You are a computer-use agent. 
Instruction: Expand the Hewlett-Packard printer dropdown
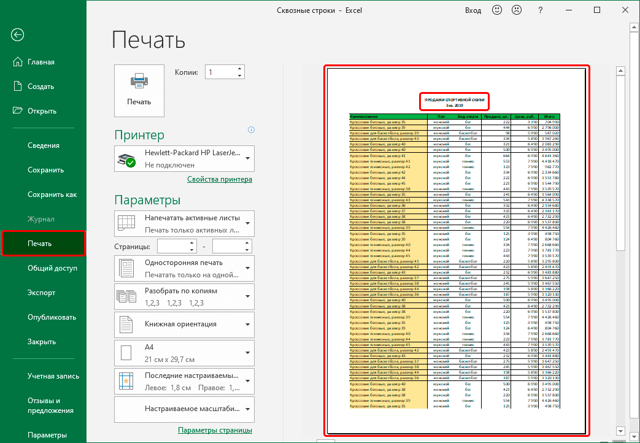(248, 158)
